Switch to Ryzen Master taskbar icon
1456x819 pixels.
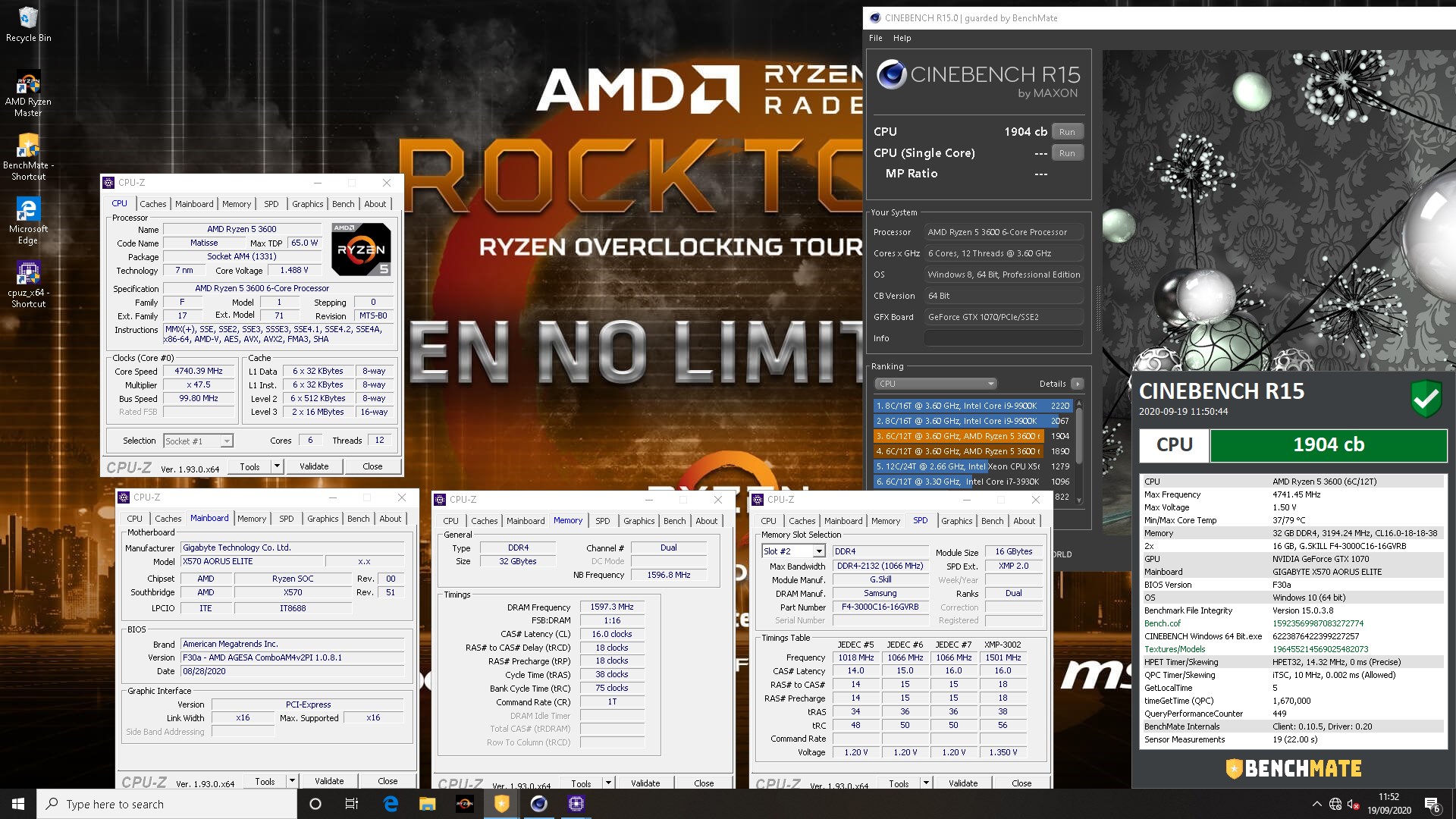pos(465,804)
